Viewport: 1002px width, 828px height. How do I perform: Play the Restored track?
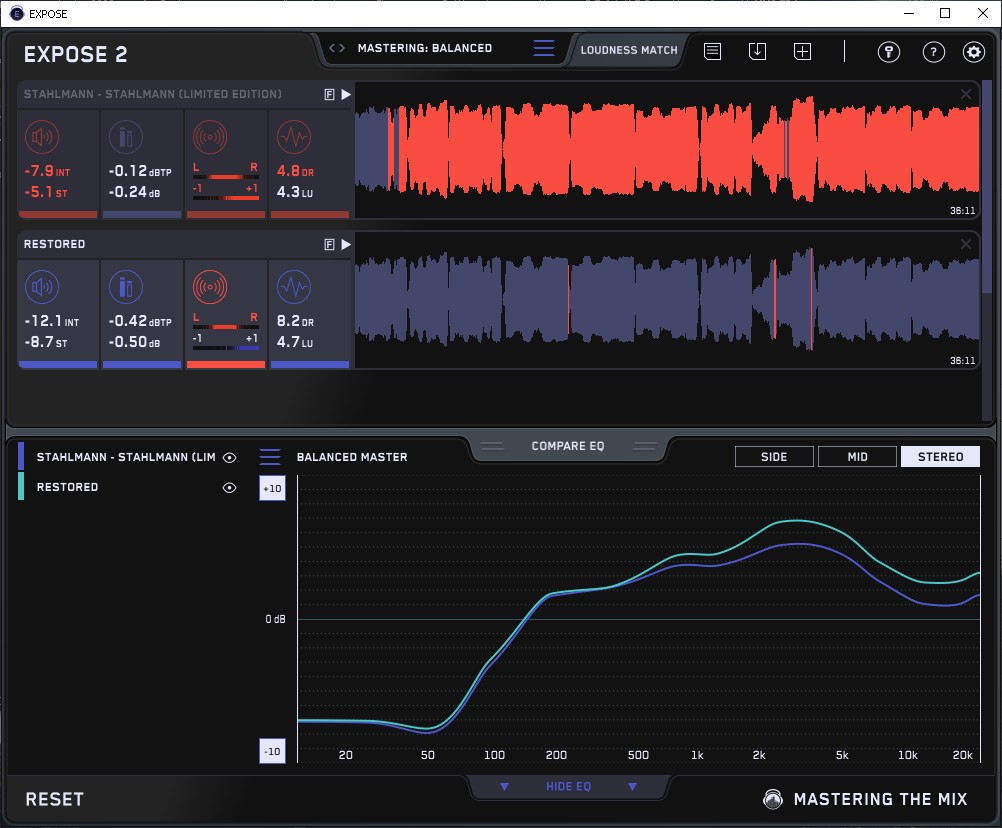[x=346, y=244]
